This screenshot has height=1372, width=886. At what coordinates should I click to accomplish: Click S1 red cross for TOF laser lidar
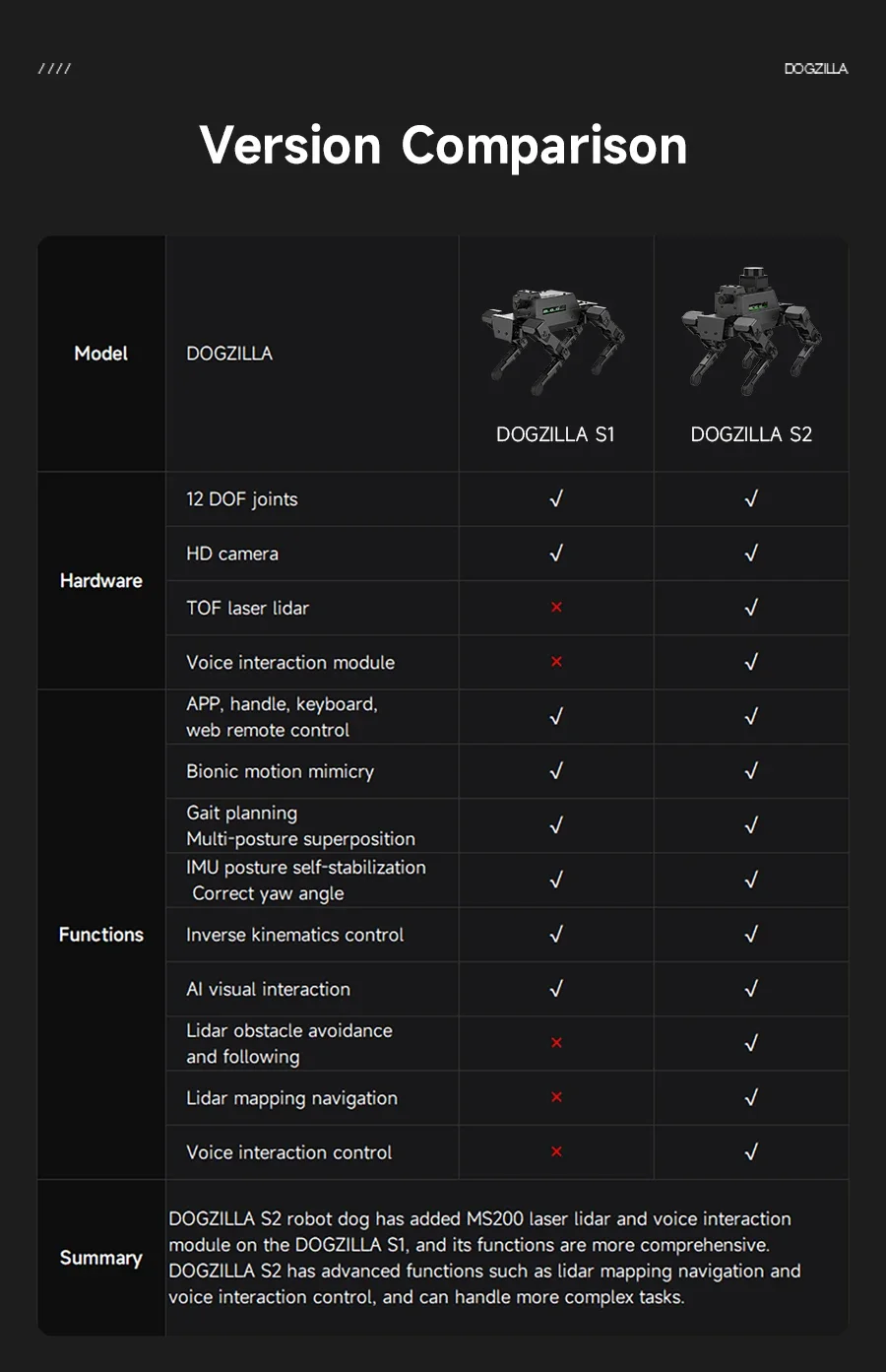(556, 608)
